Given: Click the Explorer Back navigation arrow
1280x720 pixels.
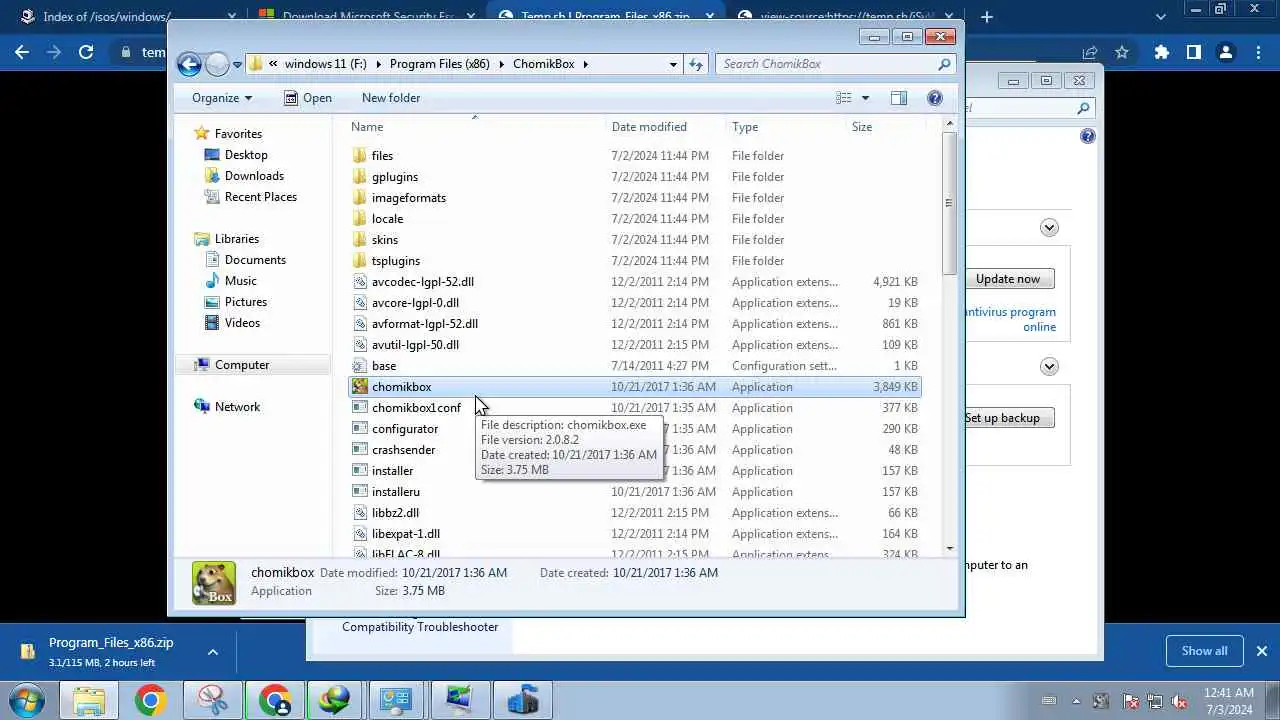Looking at the screenshot, I should pyautogui.click(x=189, y=64).
